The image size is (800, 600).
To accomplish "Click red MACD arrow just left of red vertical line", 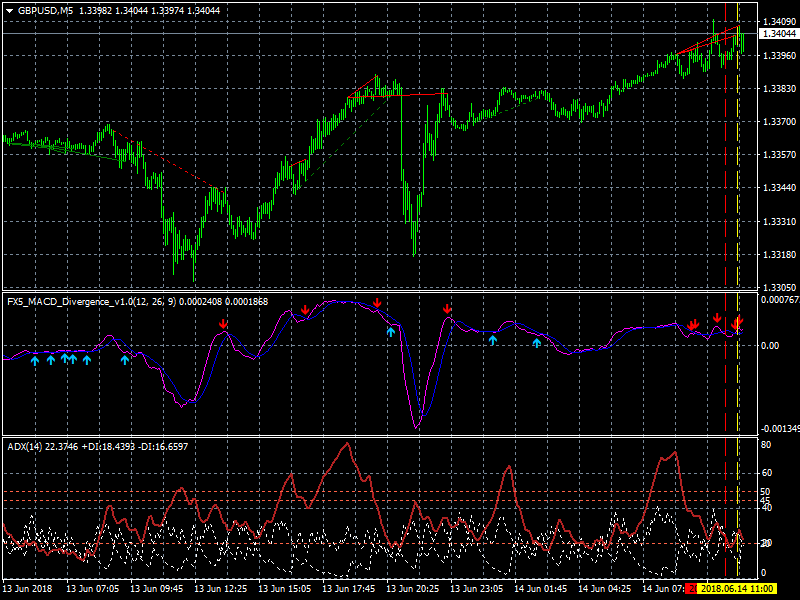I will [x=717, y=318].
